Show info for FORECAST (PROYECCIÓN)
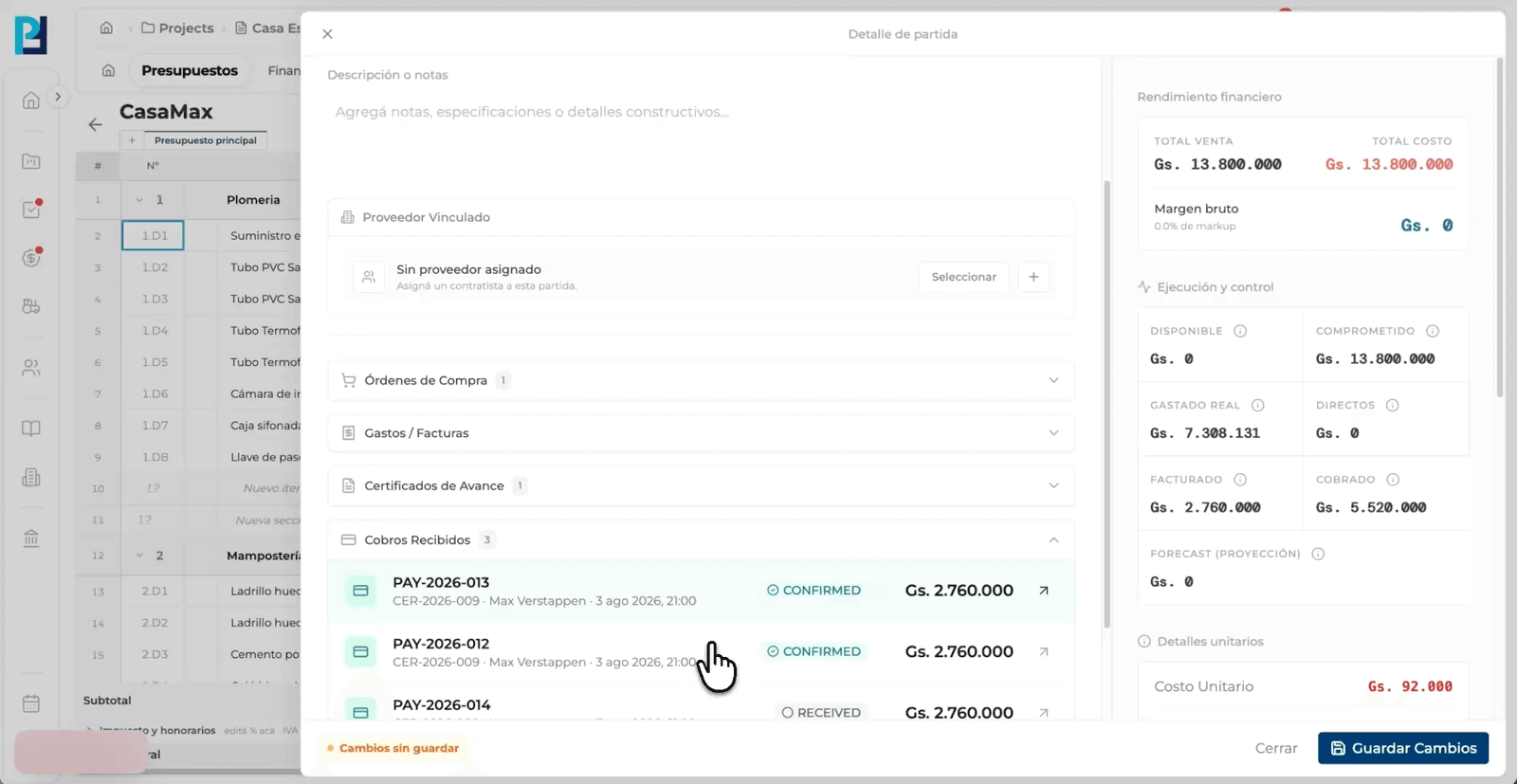Screen dimensions: 1517x784 [x=1318, y=554]
